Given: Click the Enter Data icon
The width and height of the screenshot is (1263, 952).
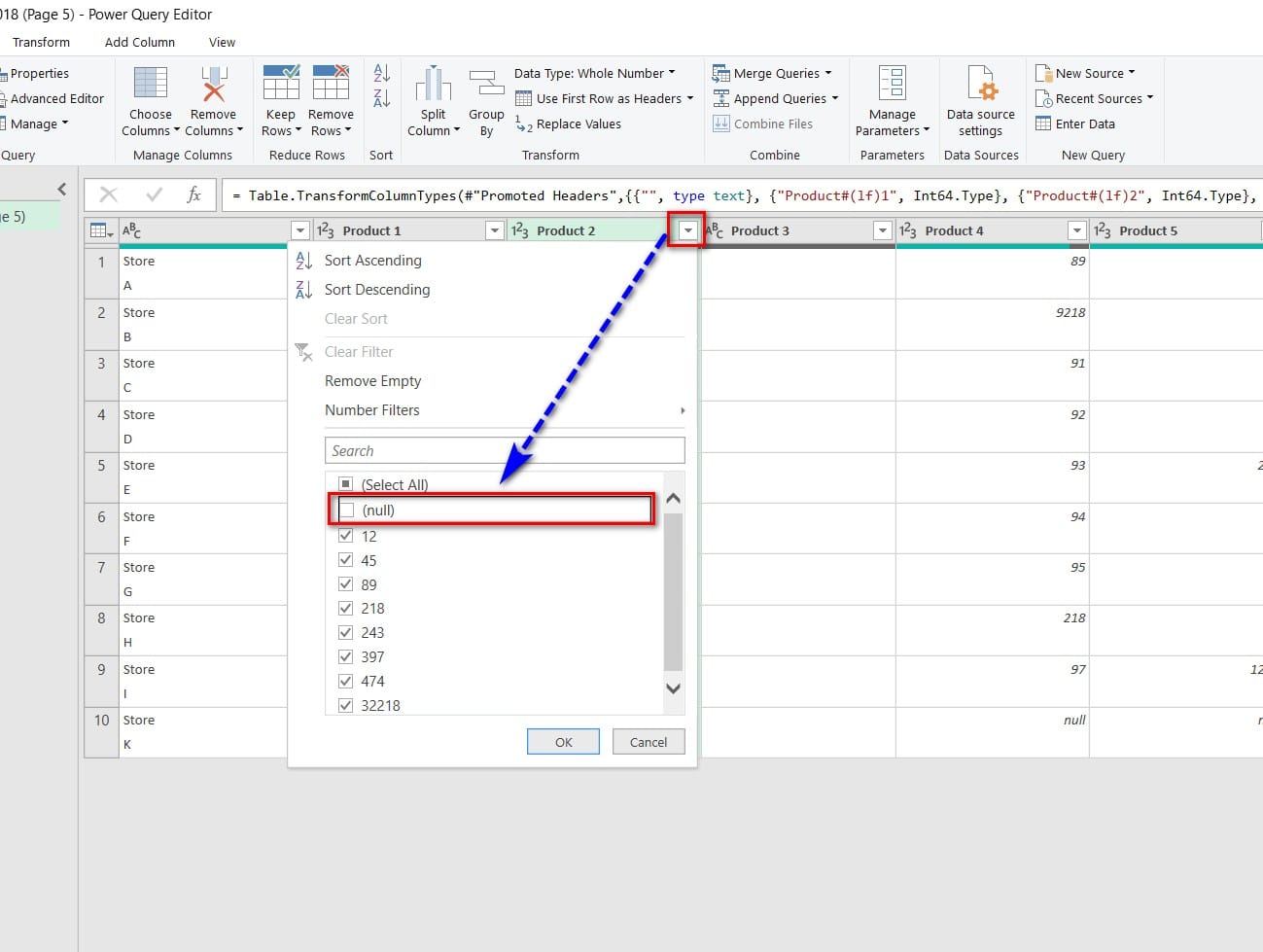Looking at the screenshot, I should (x=1043, y=123).
